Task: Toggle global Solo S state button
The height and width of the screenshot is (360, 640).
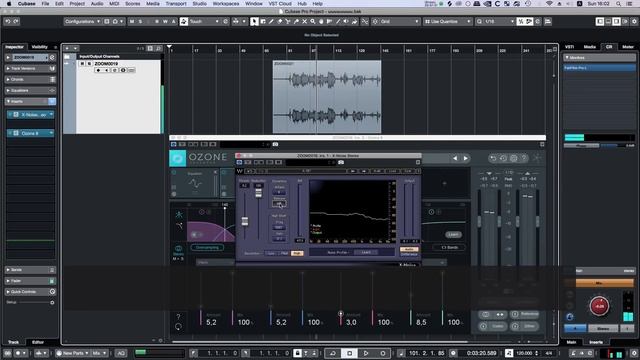Action: [140, 21]
